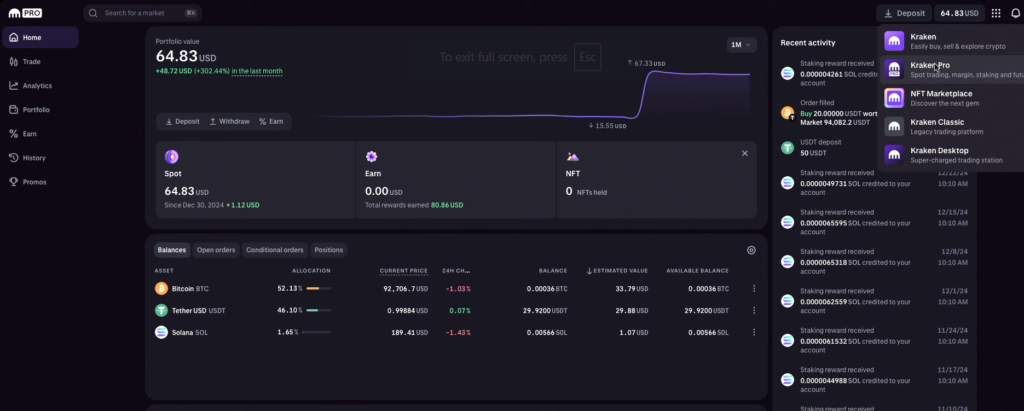The height and width of the screenshot is (411, 1024).
Task: Open the notifications bell
Action: (1016, 13)
